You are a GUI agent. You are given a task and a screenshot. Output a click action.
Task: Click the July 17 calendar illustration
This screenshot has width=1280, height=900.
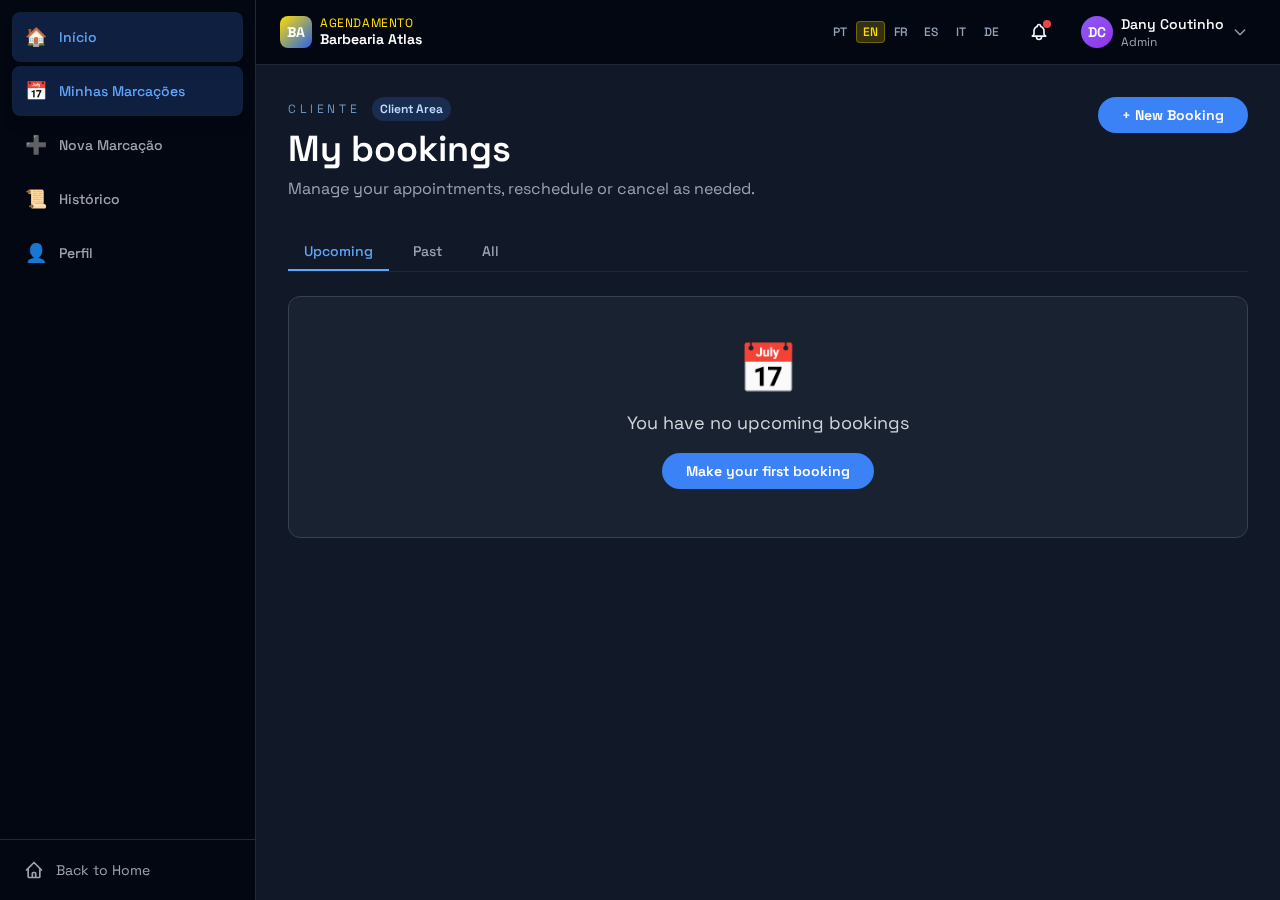[768, 367]
